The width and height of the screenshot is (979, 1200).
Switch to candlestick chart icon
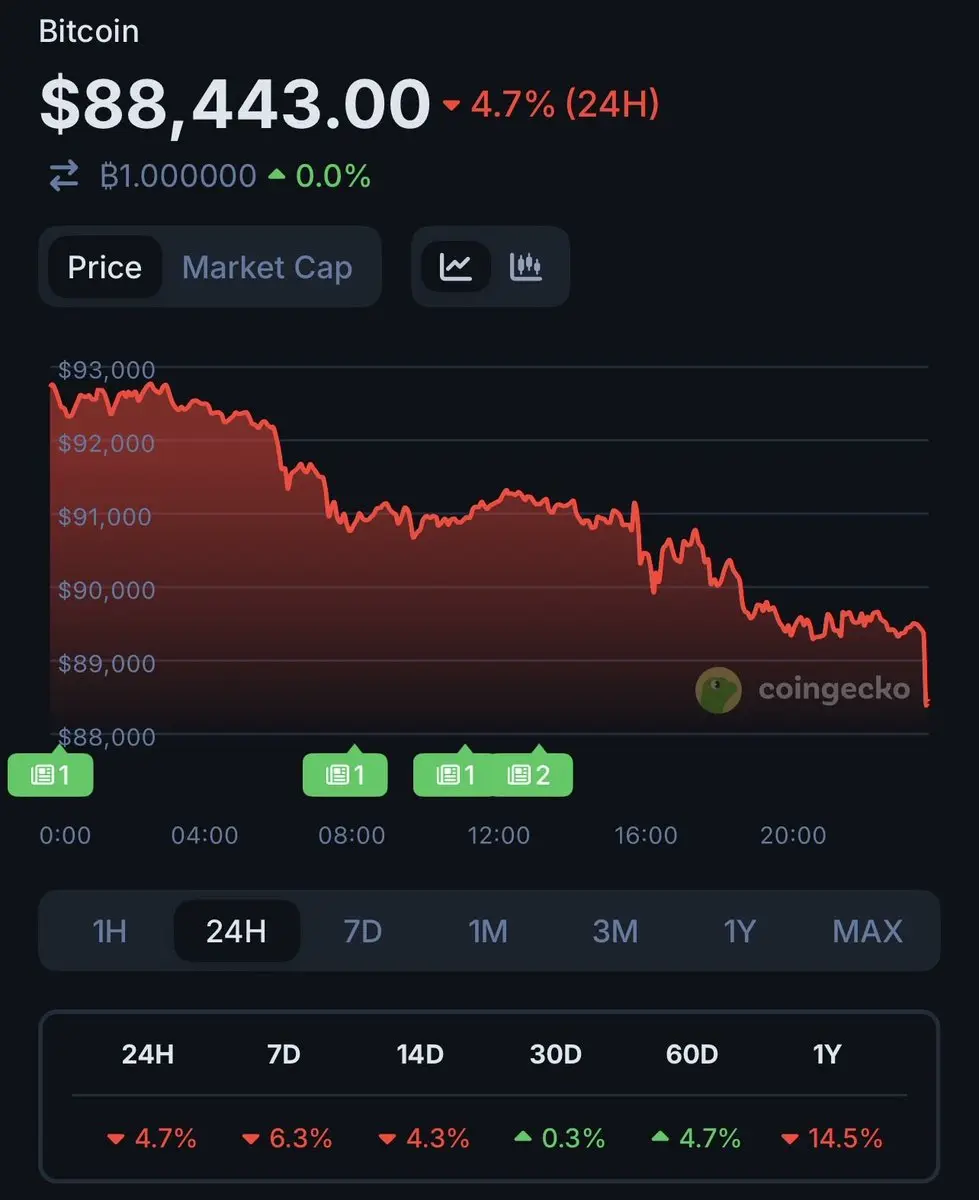tap(526, 267)
